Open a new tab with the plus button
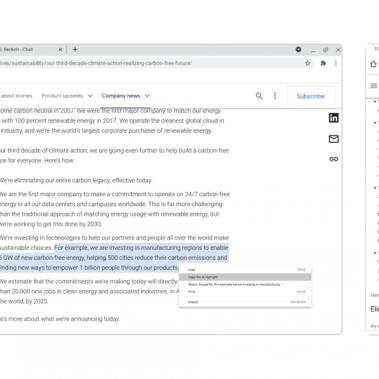379x379 pixels. (75, 49)
